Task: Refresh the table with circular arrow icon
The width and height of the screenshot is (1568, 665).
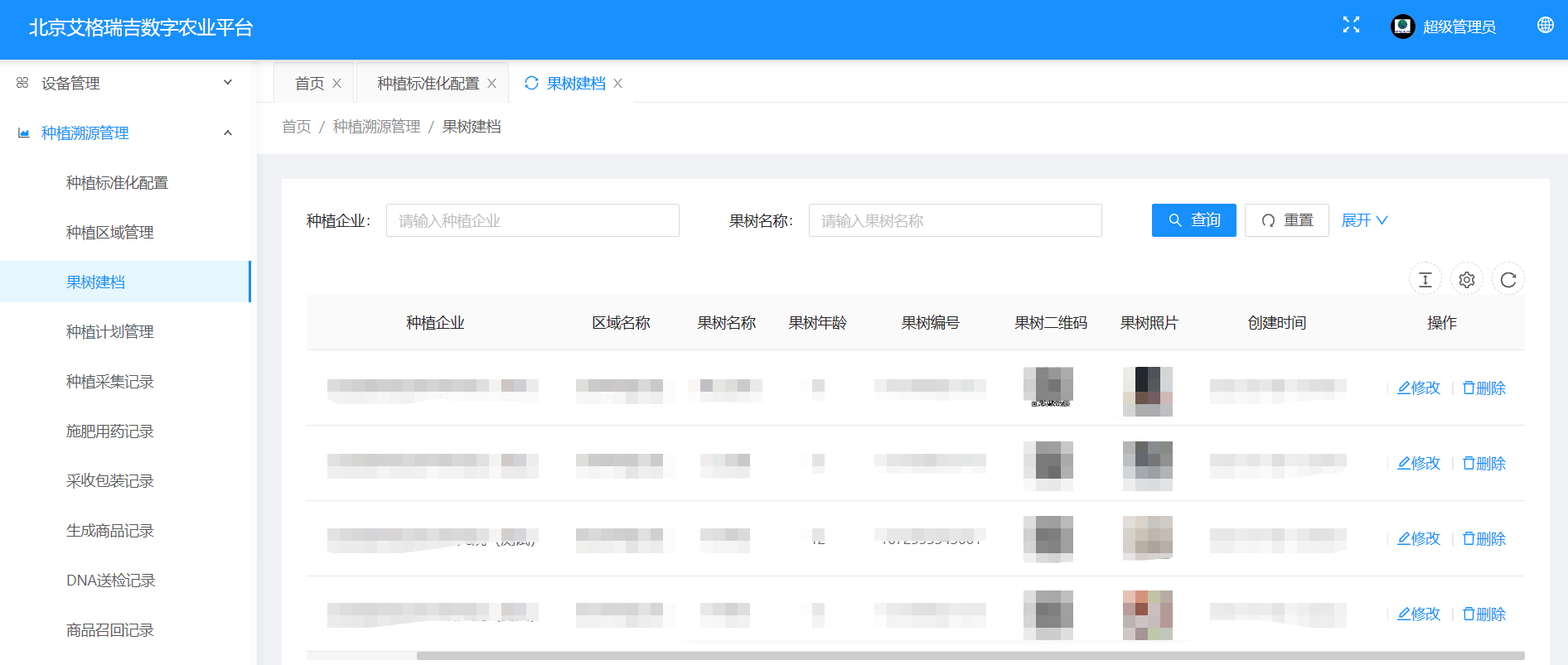Action: click(x=1508, y=280)
